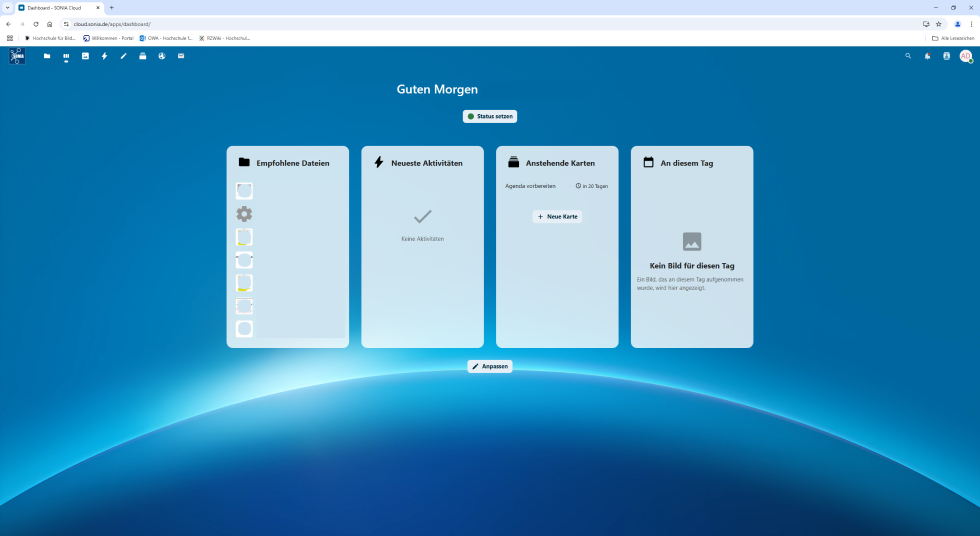
Task: Click the Anpassen button
Action: coord(490,366)
